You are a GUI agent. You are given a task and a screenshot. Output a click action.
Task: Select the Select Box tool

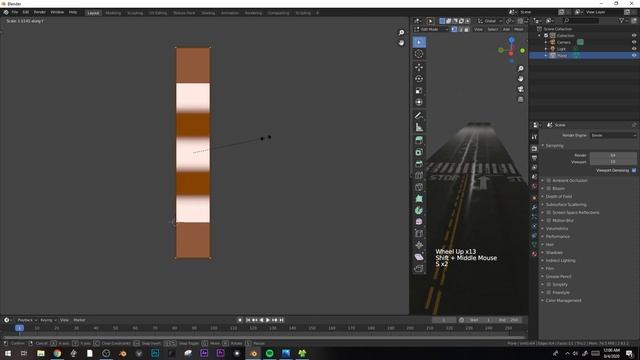(419, 42)
